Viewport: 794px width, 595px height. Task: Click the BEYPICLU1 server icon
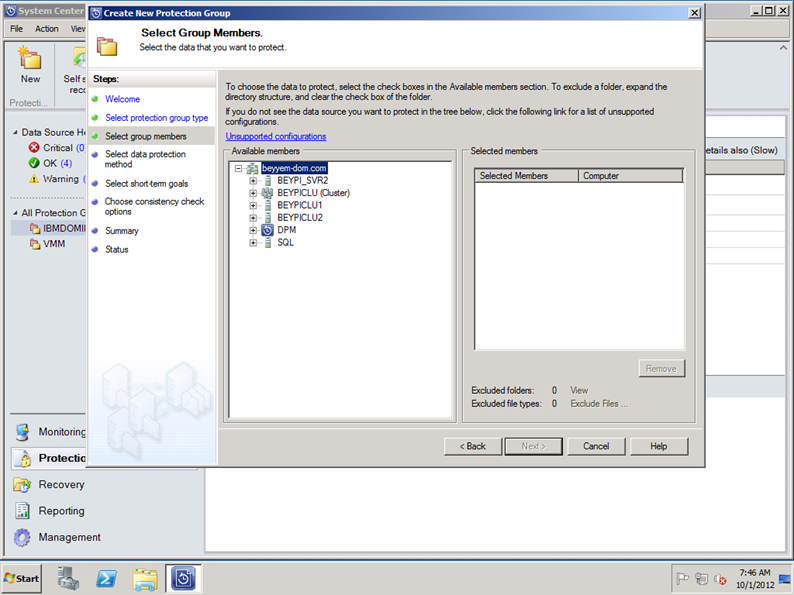click(267, 205)
